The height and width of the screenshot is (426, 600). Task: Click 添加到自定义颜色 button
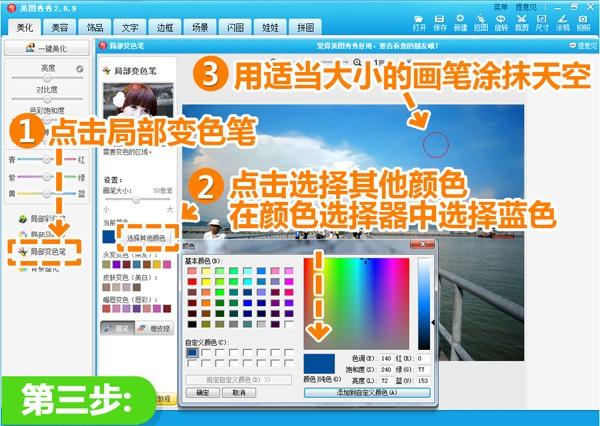click(367, 392)
